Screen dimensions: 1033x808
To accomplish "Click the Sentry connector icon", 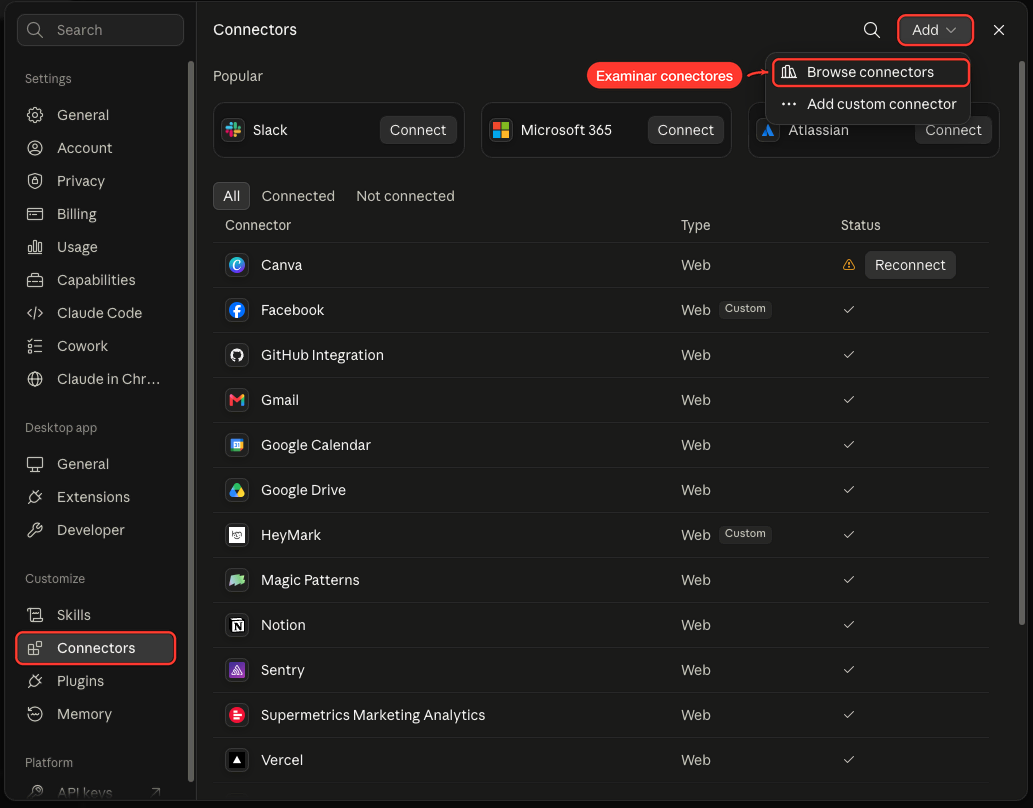I will [237, 670].
